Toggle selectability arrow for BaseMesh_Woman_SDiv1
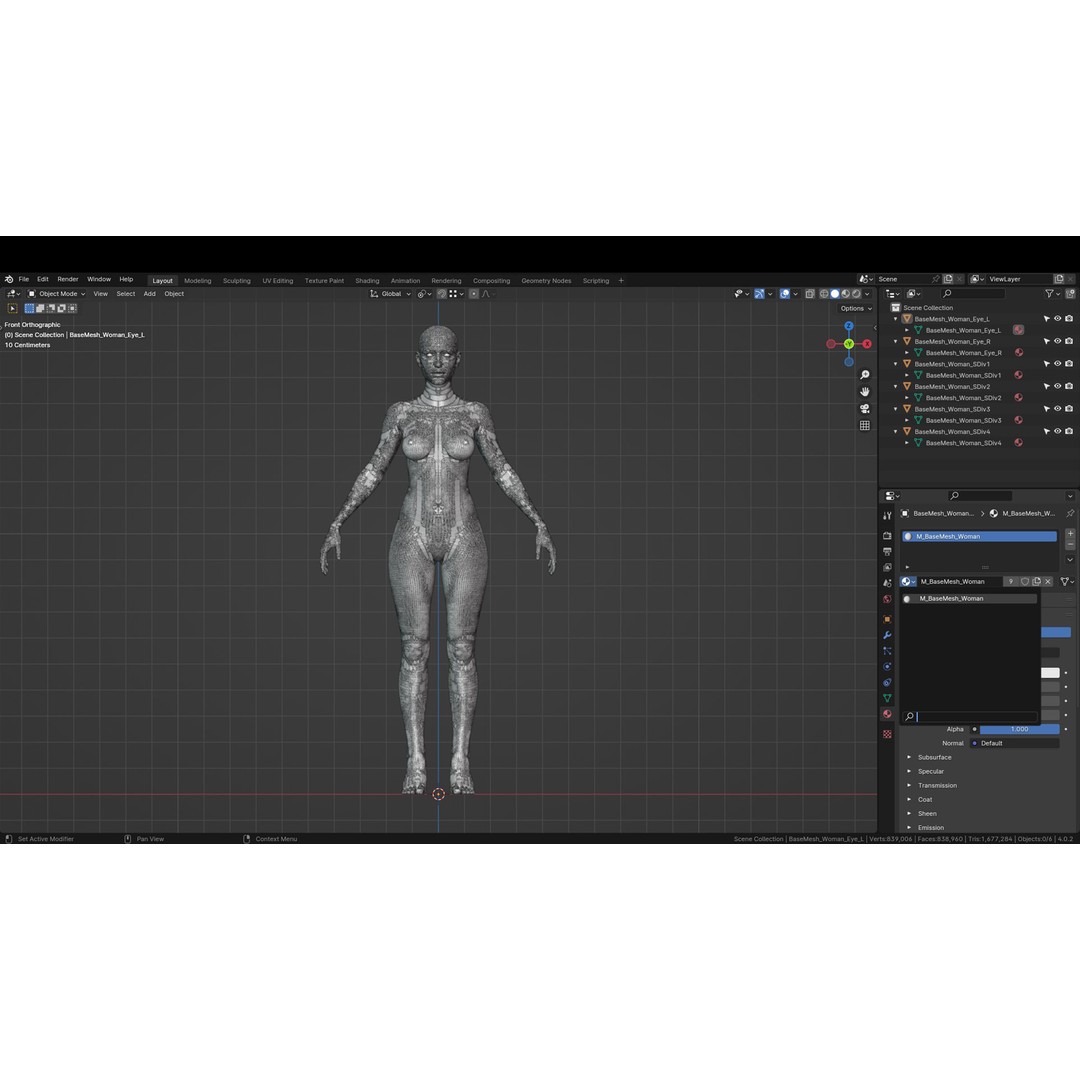 1046,364
